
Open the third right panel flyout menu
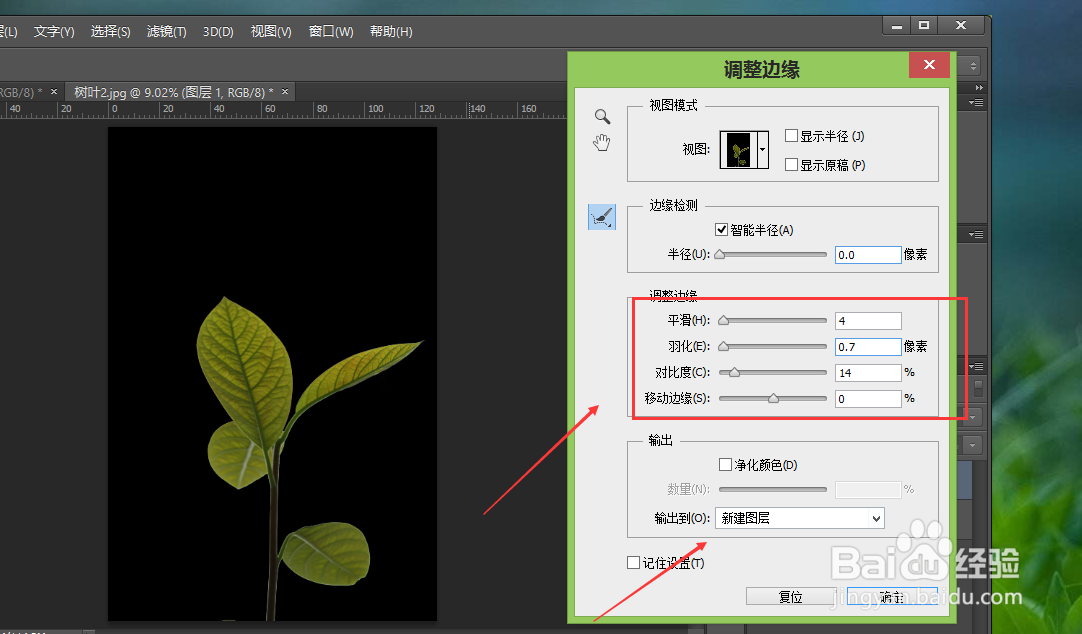tap(976, 366)
